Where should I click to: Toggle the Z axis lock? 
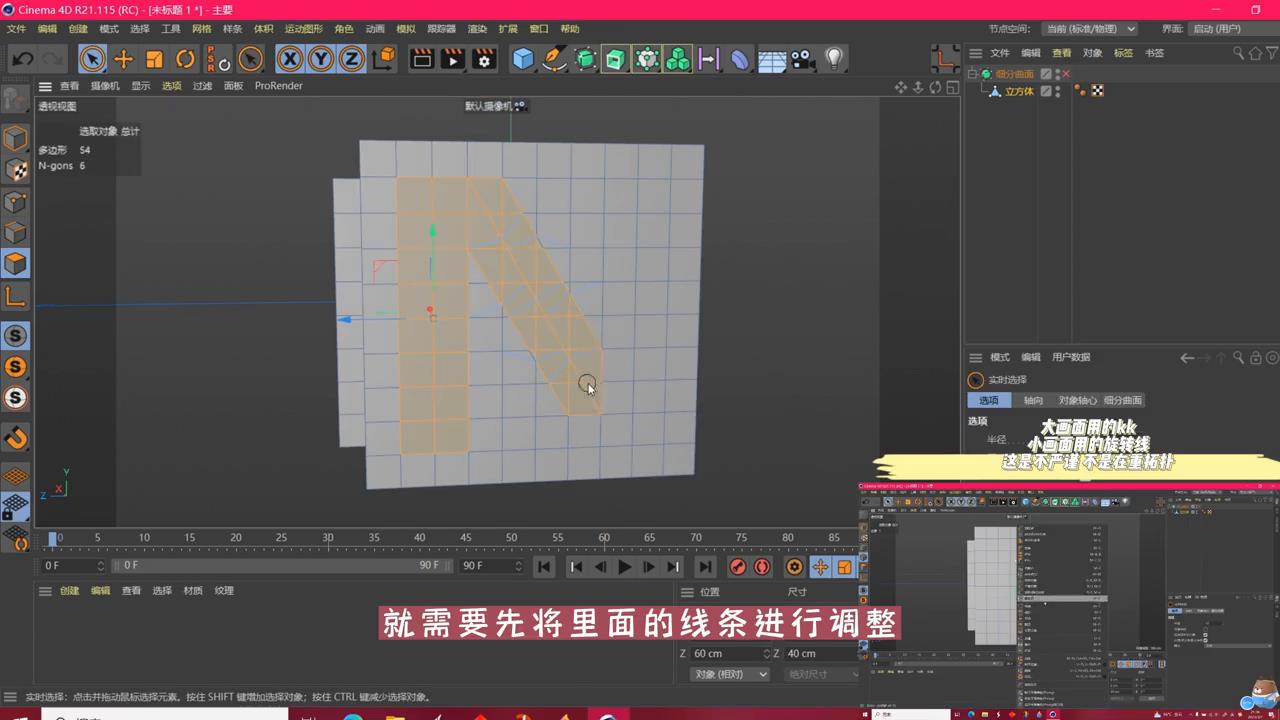[x=352, y=59]
